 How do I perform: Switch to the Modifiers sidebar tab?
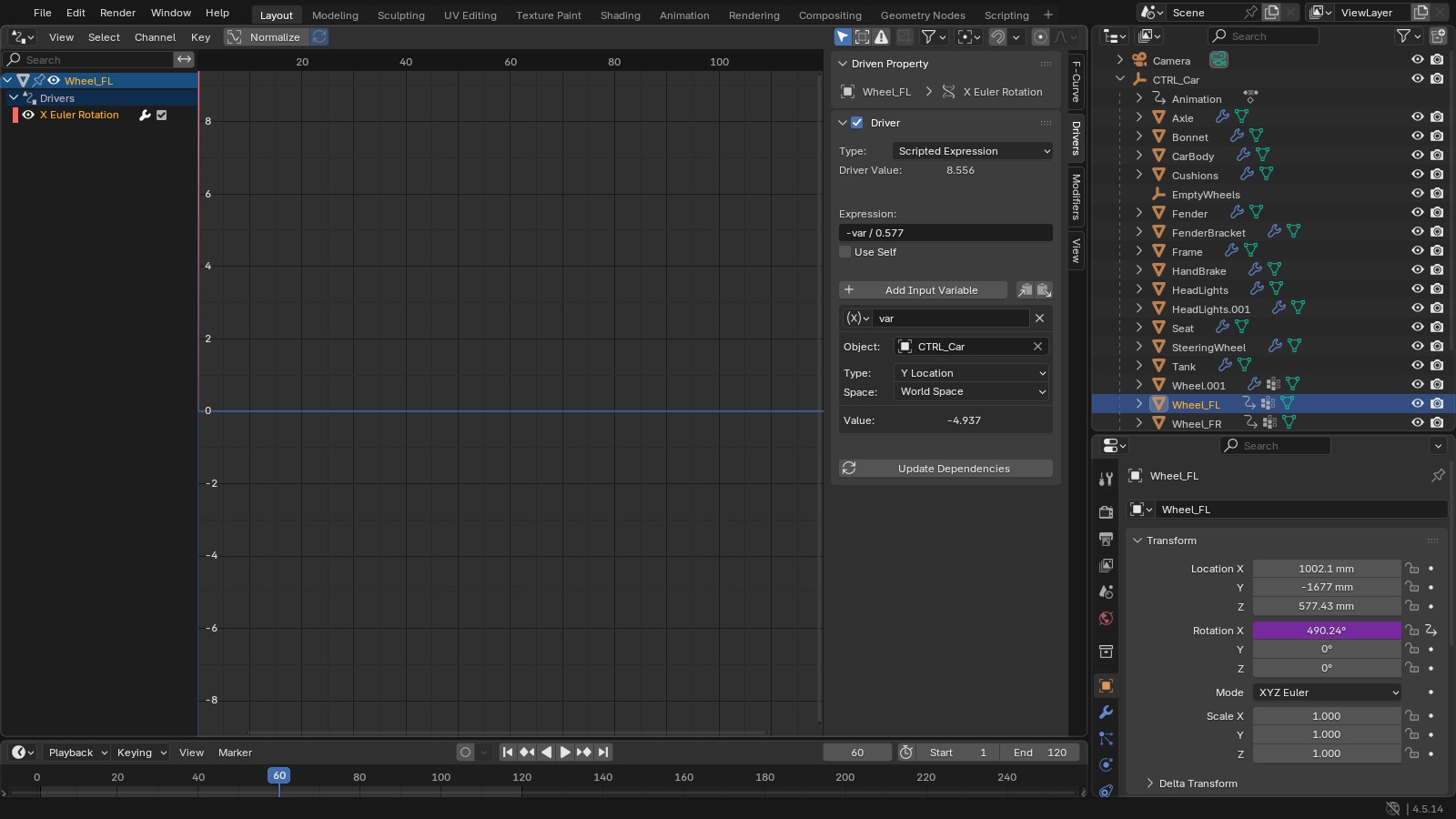(1076, 197)
